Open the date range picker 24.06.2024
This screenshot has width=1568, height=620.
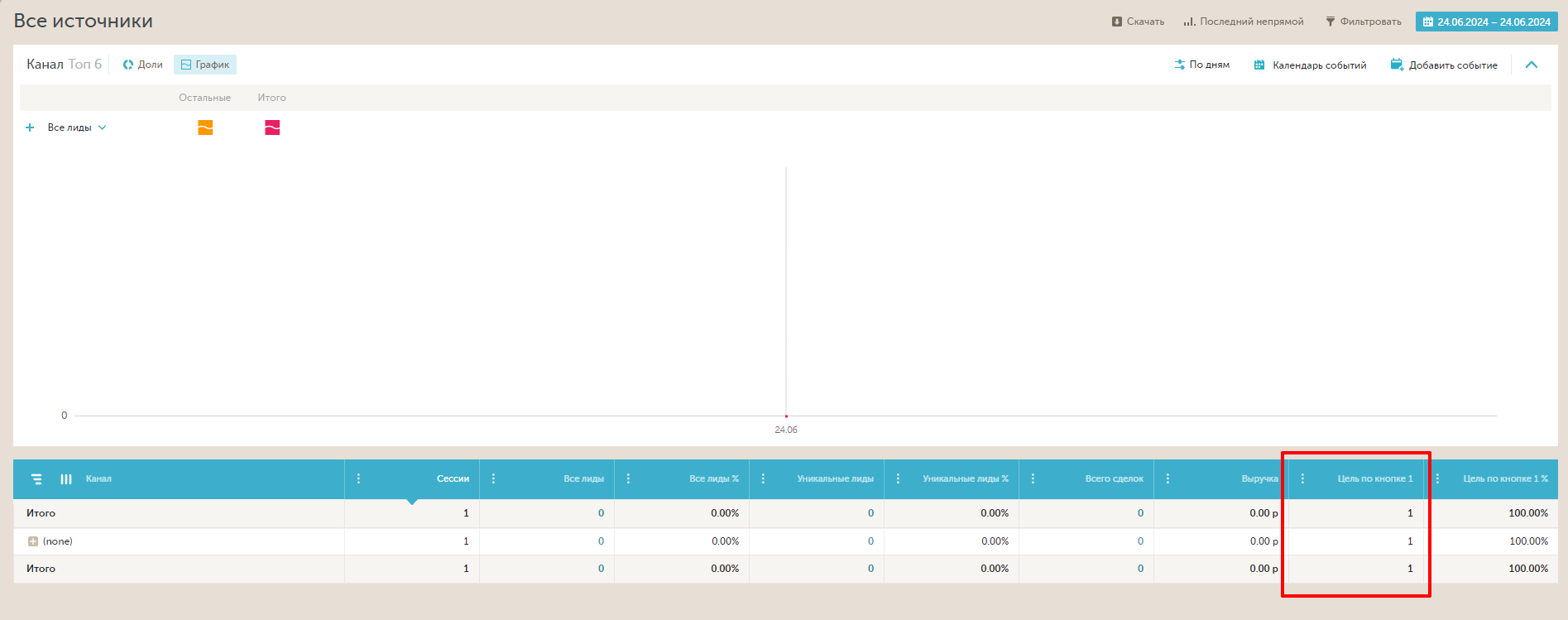click(1487, 22)
